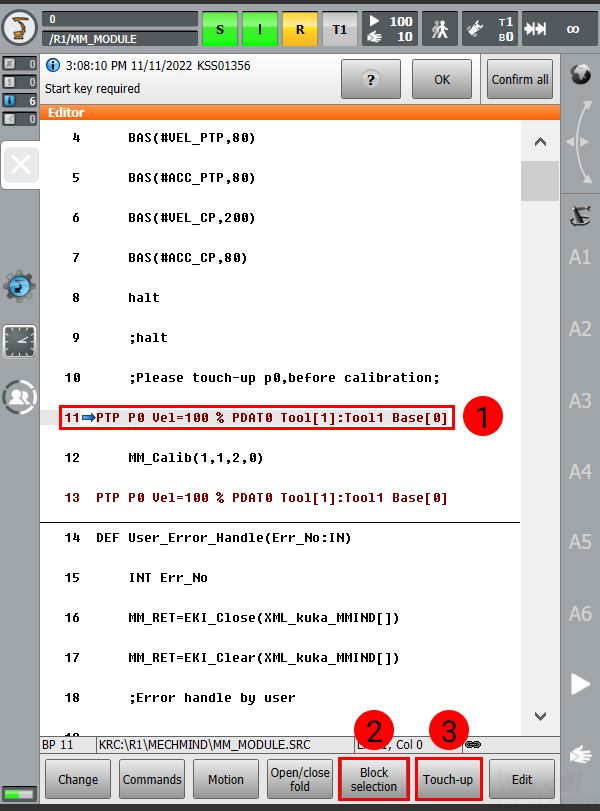Open the Edit menu

point(522,779)
